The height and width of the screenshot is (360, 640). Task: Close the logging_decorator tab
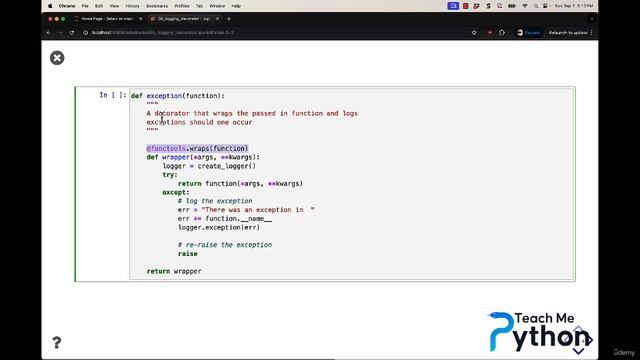218,19
